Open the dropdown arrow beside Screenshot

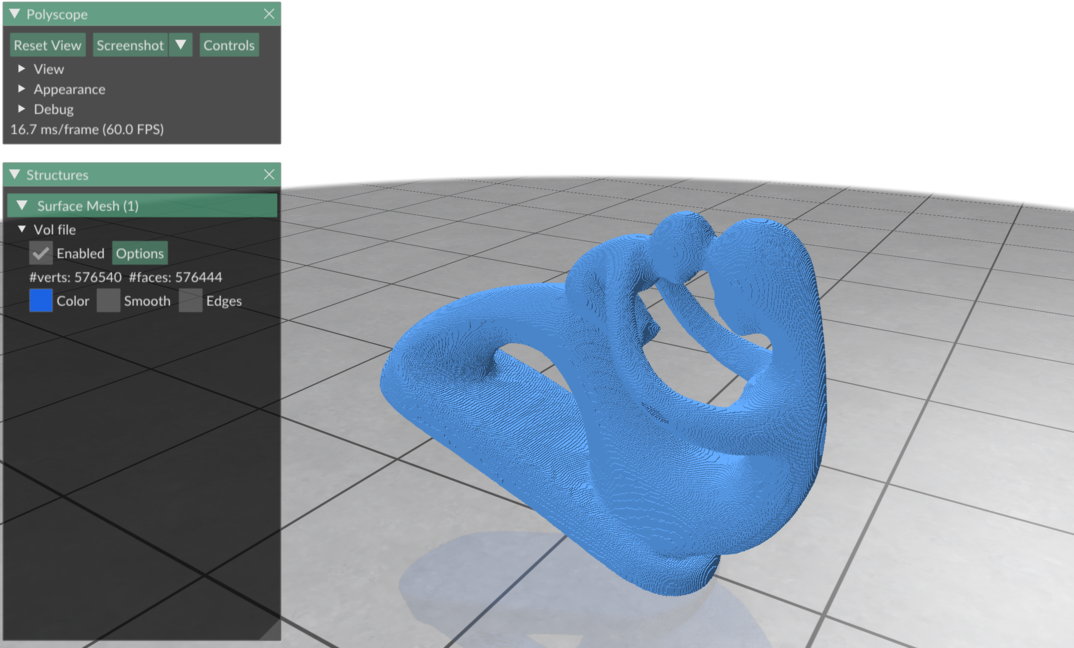tap(180, 45)
